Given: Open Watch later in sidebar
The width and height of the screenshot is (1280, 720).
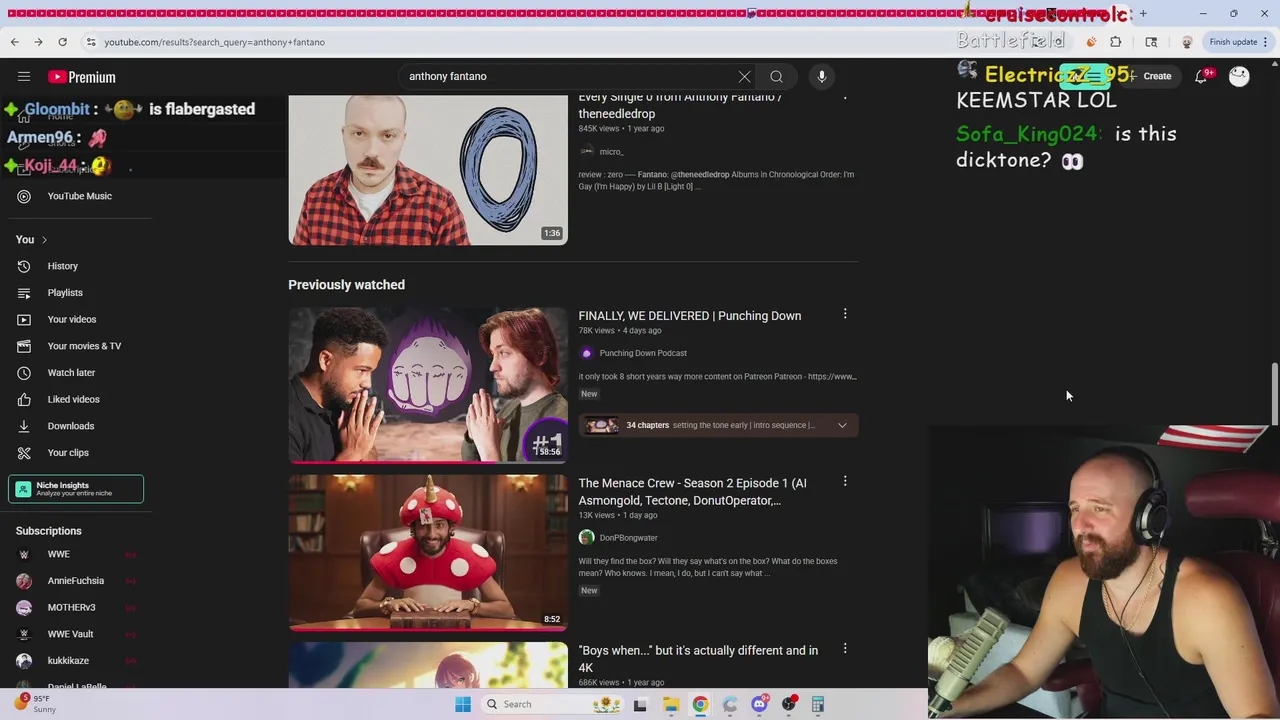Looking at the screenshot, I should (x=71, y=372).
